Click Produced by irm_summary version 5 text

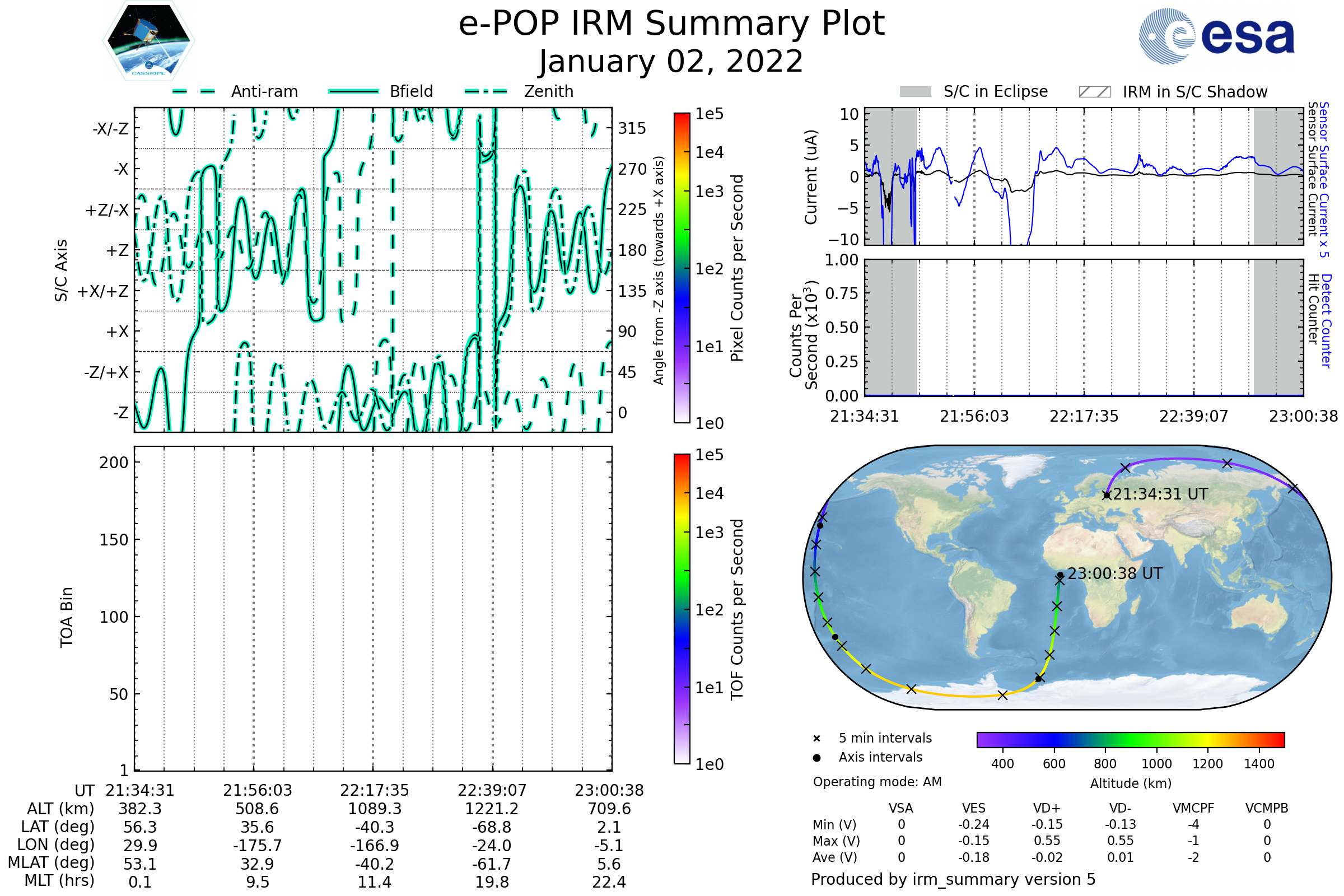click(x=953, y=879)
